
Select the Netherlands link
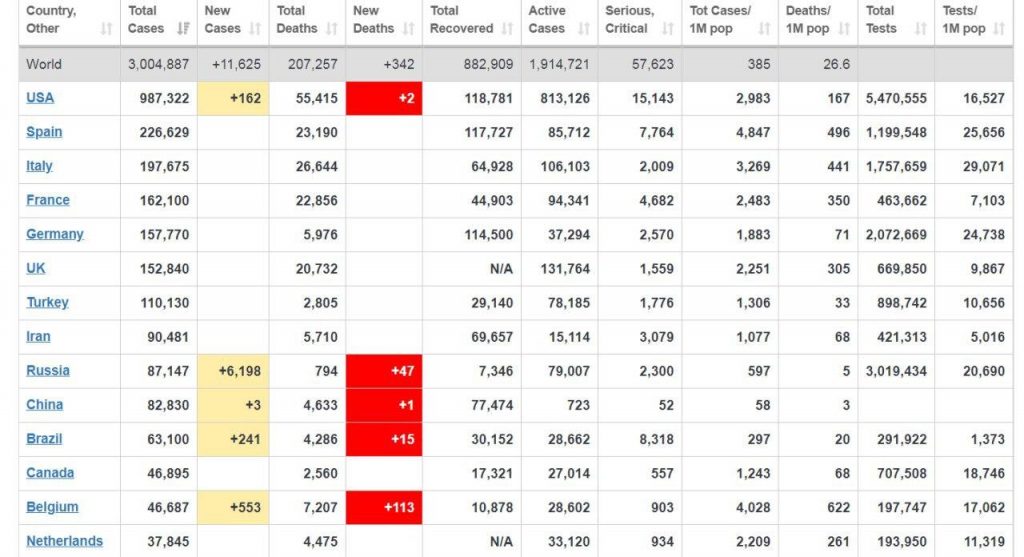pos(65,541)
